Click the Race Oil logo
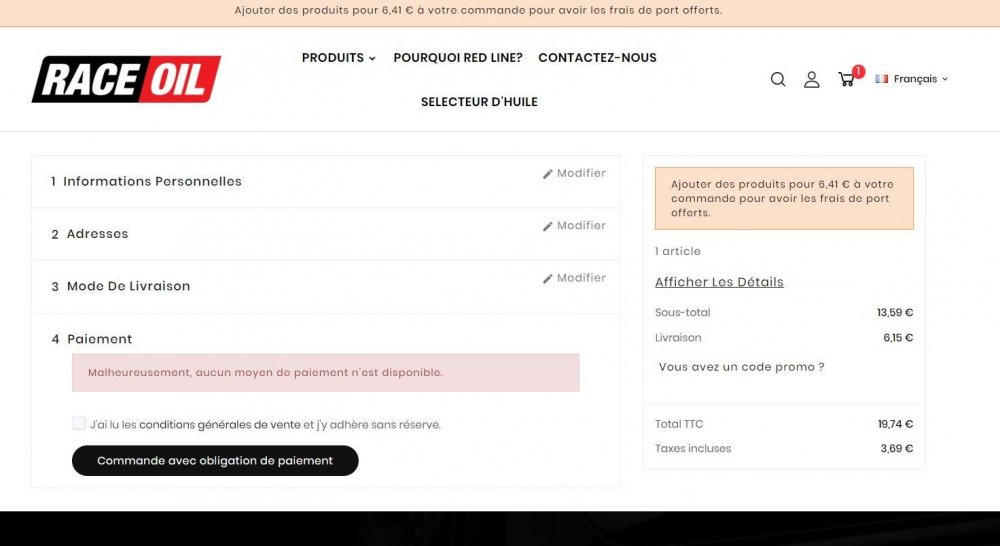The image size is (1000, 546). coord(126,79)
